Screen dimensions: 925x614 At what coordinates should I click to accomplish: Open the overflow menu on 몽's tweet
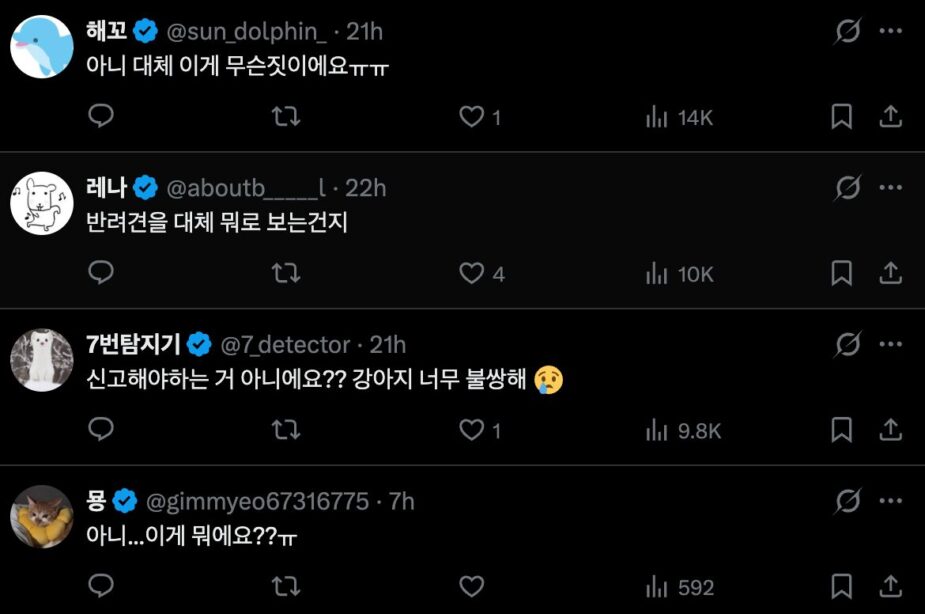[x=889, y=501]
